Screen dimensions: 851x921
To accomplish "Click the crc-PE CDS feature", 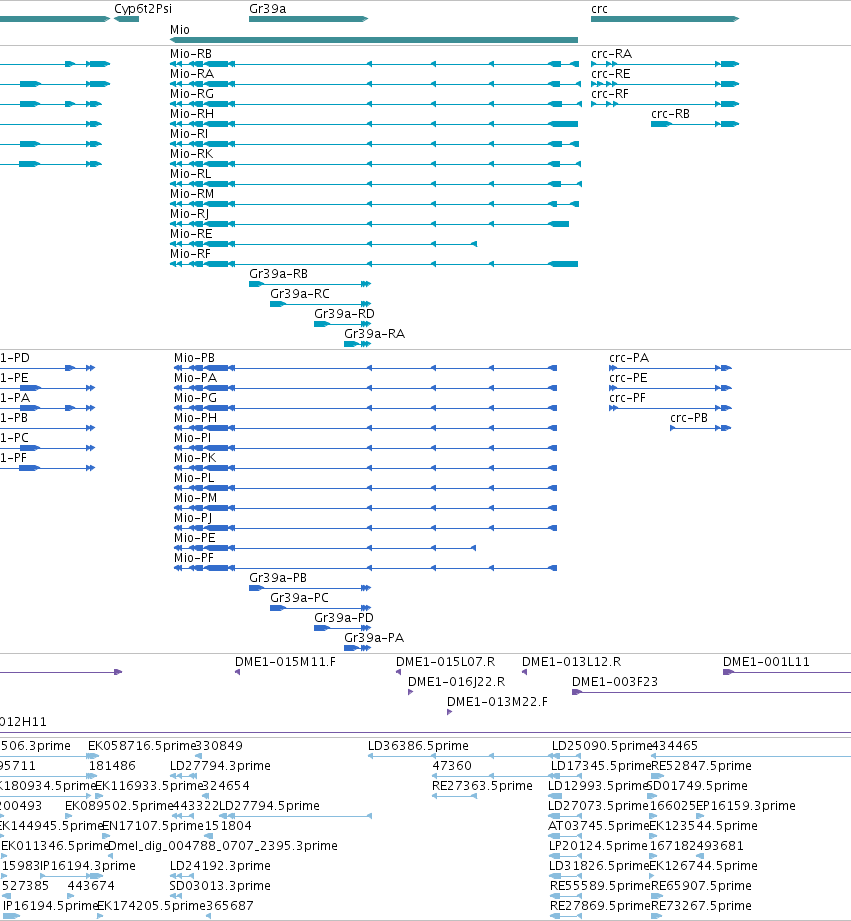I will coord(670,388).
